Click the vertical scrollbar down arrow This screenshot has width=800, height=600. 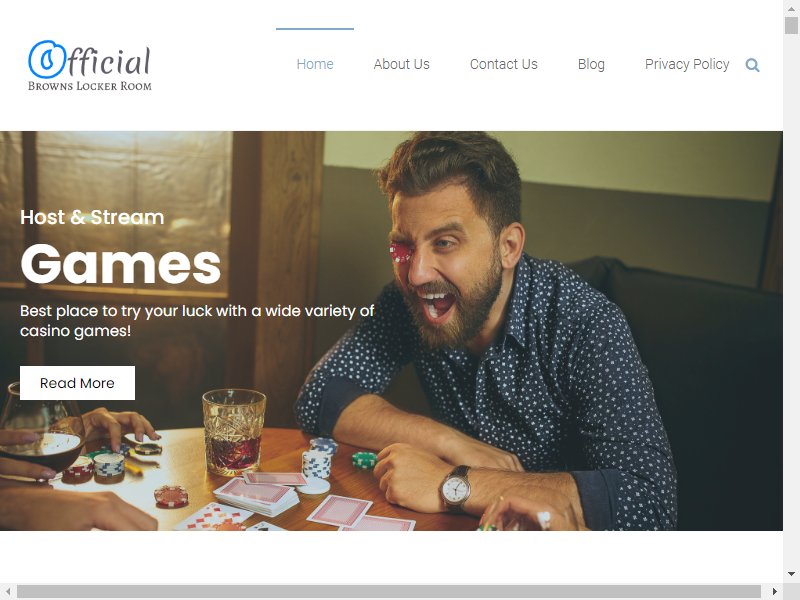click(791, 574)
